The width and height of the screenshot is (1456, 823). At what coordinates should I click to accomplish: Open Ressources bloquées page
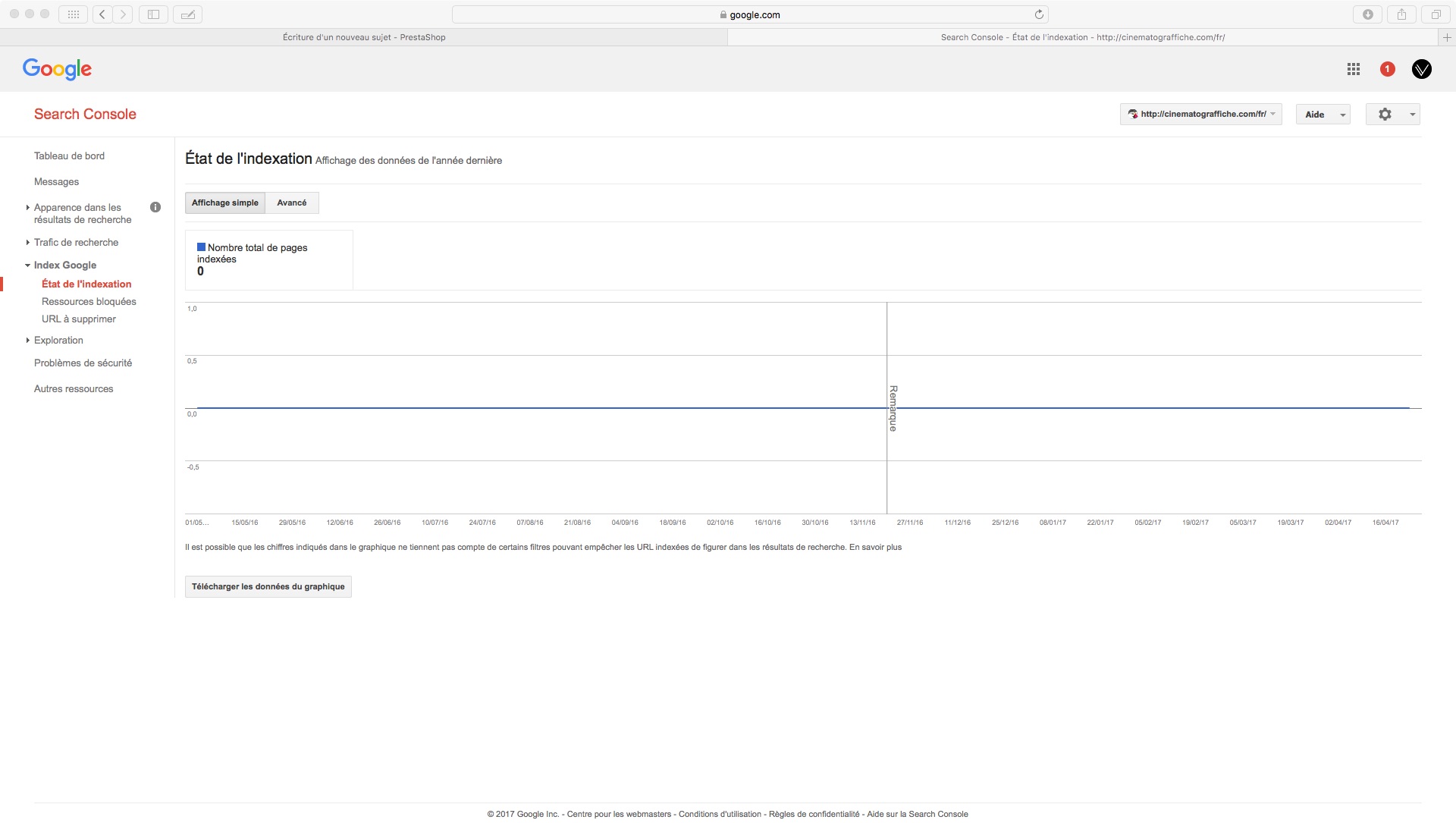(89, 302)
